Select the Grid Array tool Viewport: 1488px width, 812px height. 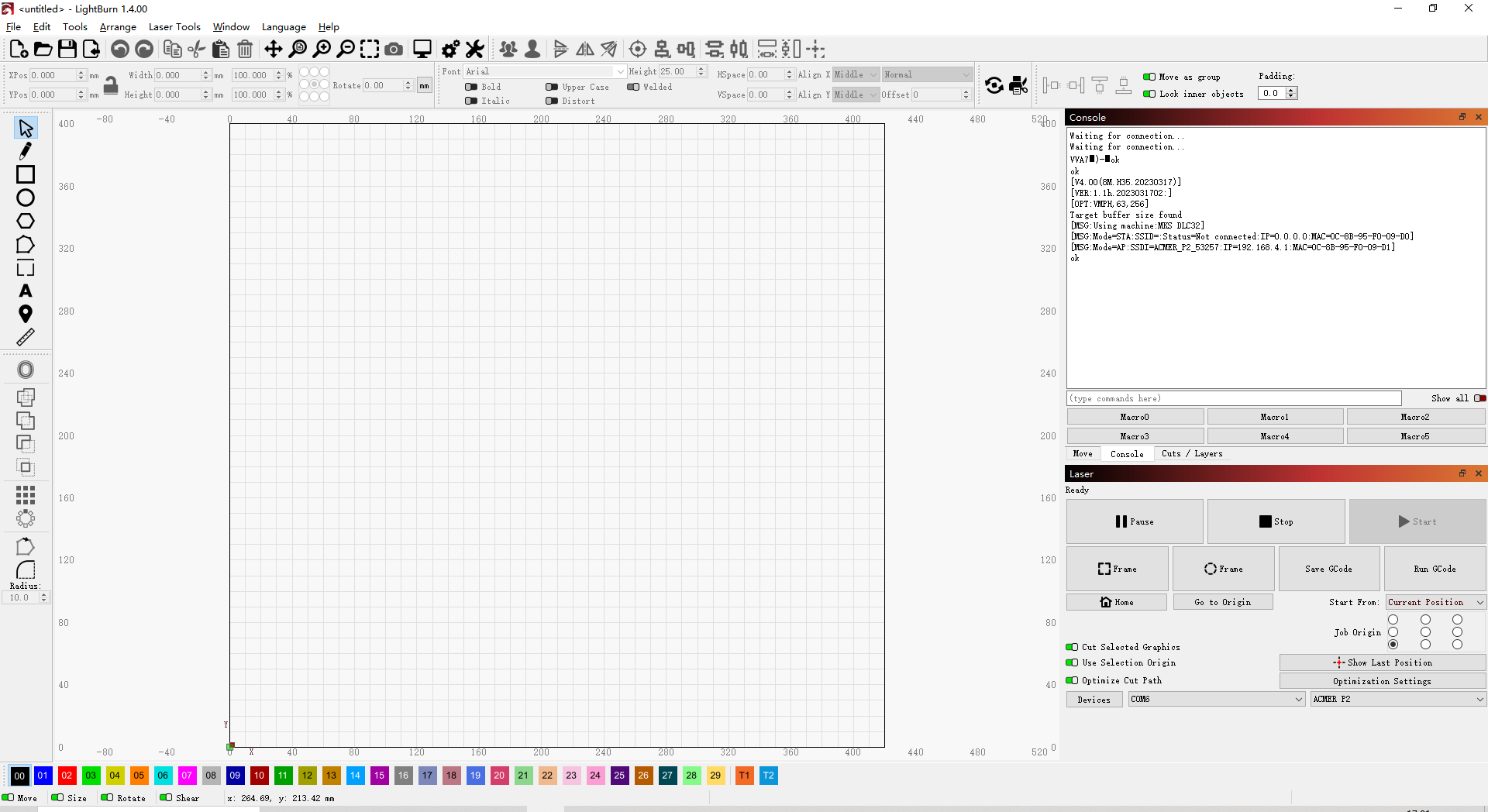(x=26, y=494)
